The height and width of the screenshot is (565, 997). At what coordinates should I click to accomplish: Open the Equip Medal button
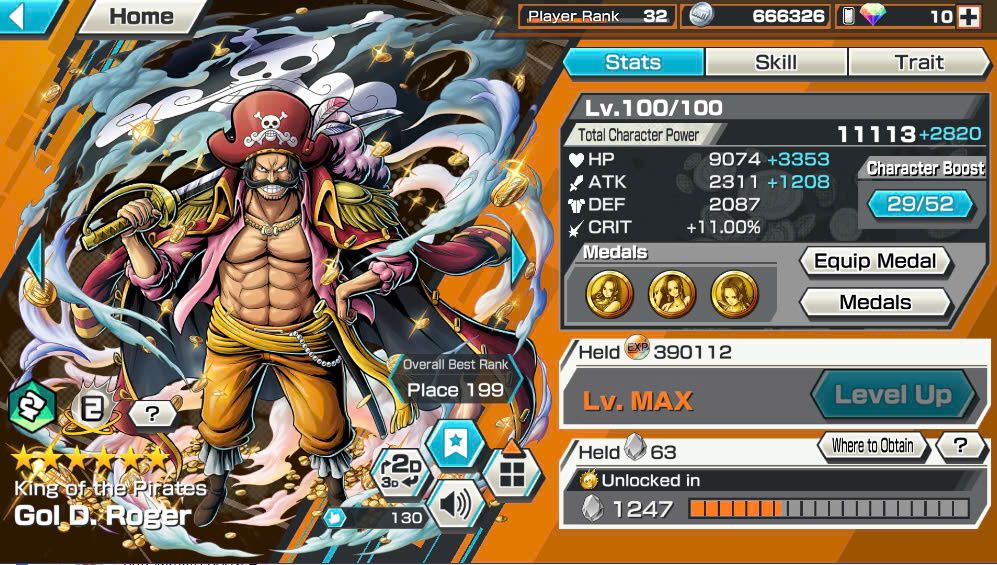click(875, 261)
